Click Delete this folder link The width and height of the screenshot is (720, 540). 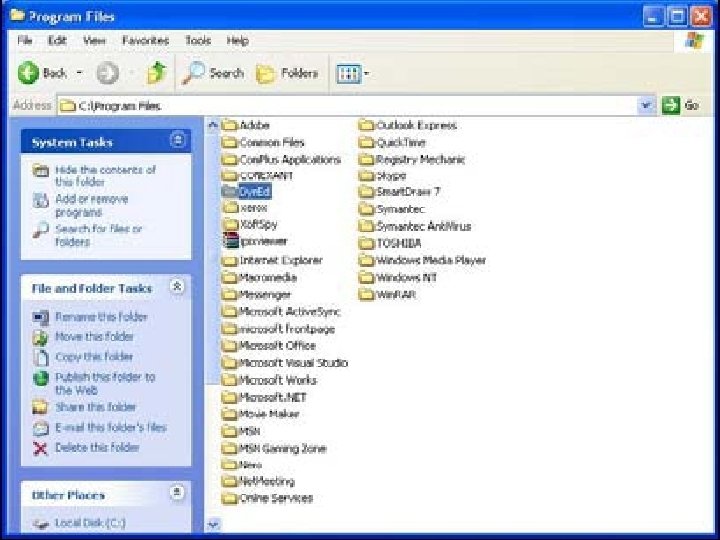[97, 447]
